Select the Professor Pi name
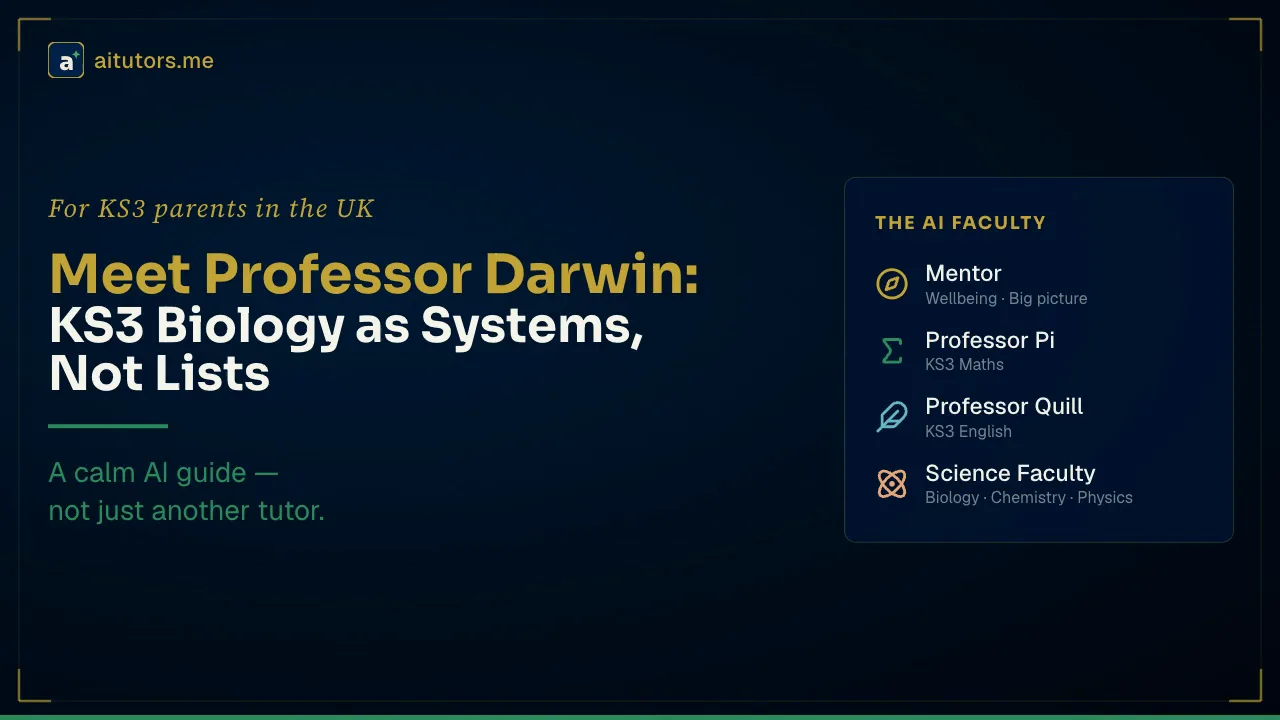The width and height of the screenshot is (1280, 720). pyautogui.click(x=990, y=340)
